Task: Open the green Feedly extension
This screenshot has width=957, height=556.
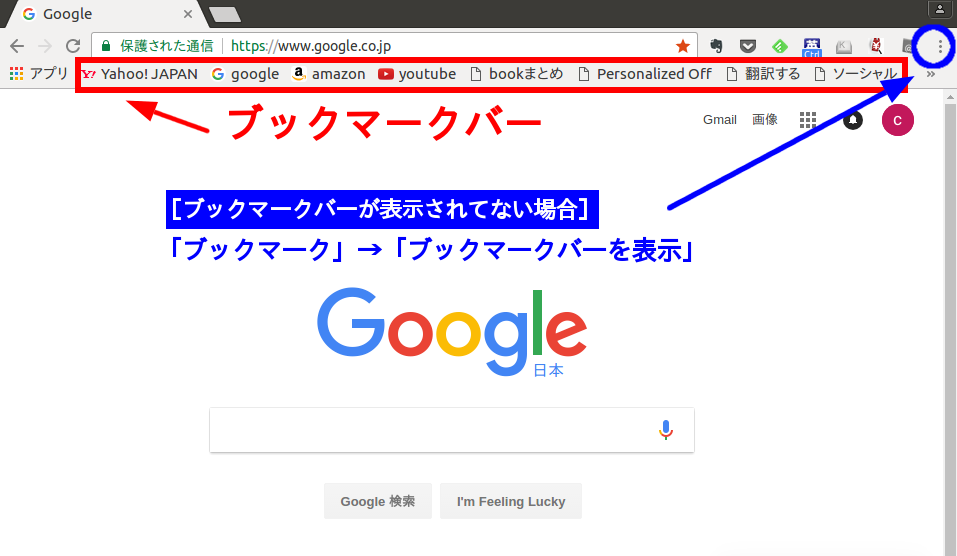Action: (x=780, y=46)
